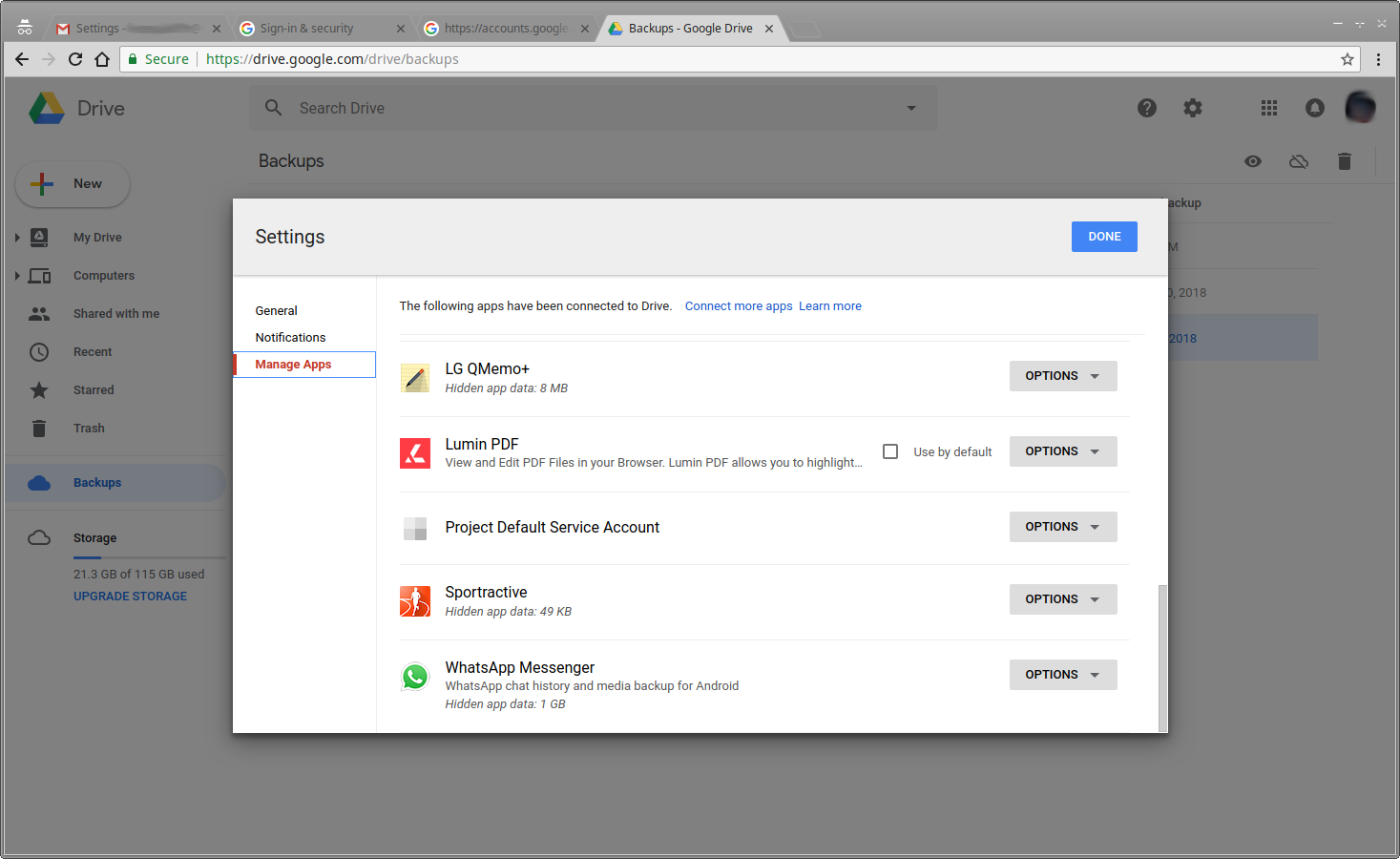The image size is (1400, 859).
Task: Expand the My Drive tree
Action: pyautogui.click(x=17, y=238)
